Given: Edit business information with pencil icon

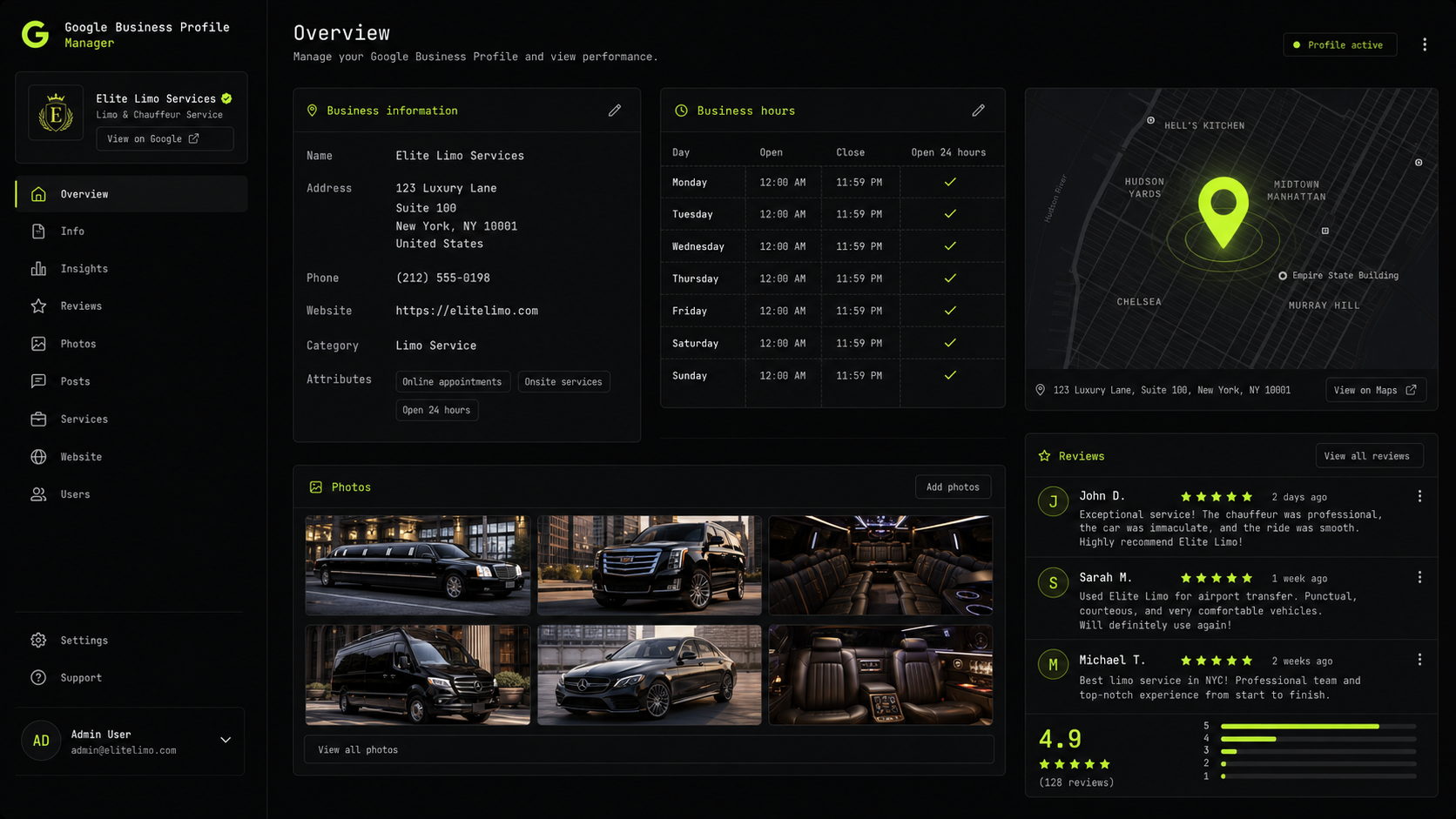Looking at the screenshot, I should 615,111.
